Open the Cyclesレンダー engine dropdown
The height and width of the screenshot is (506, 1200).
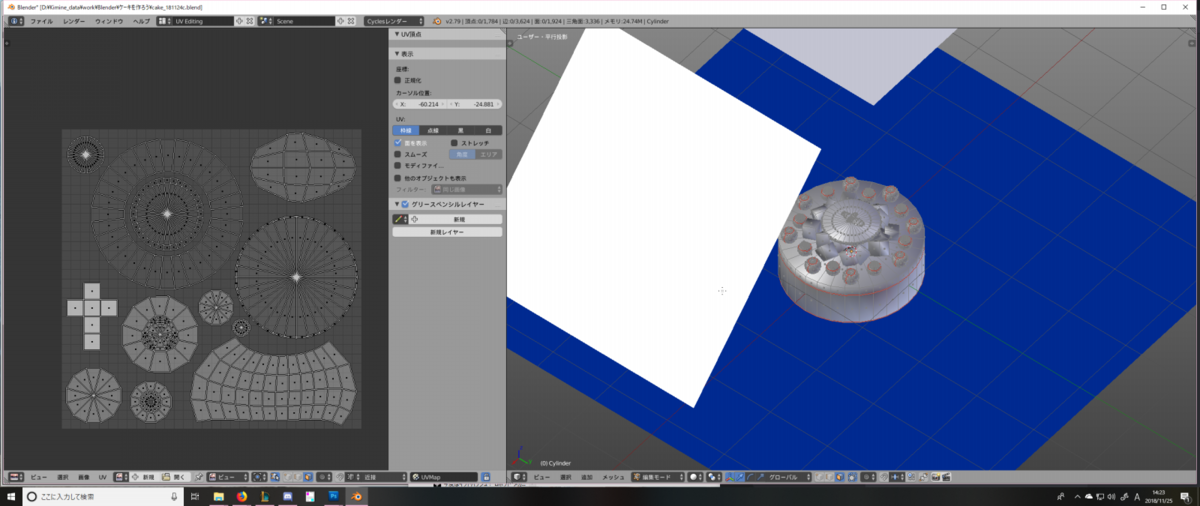coord(390,21)
